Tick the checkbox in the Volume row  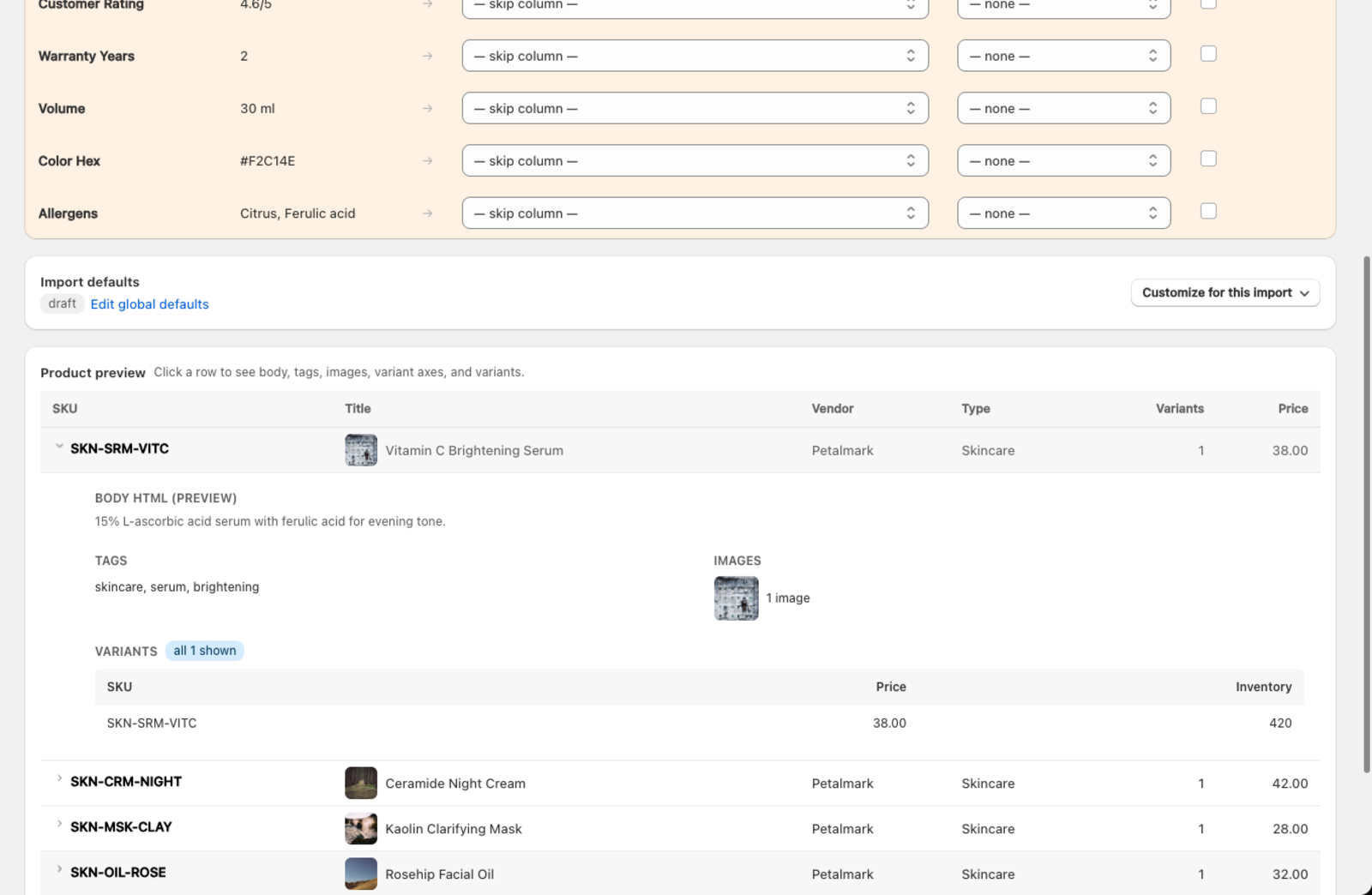click(1208, 106)
